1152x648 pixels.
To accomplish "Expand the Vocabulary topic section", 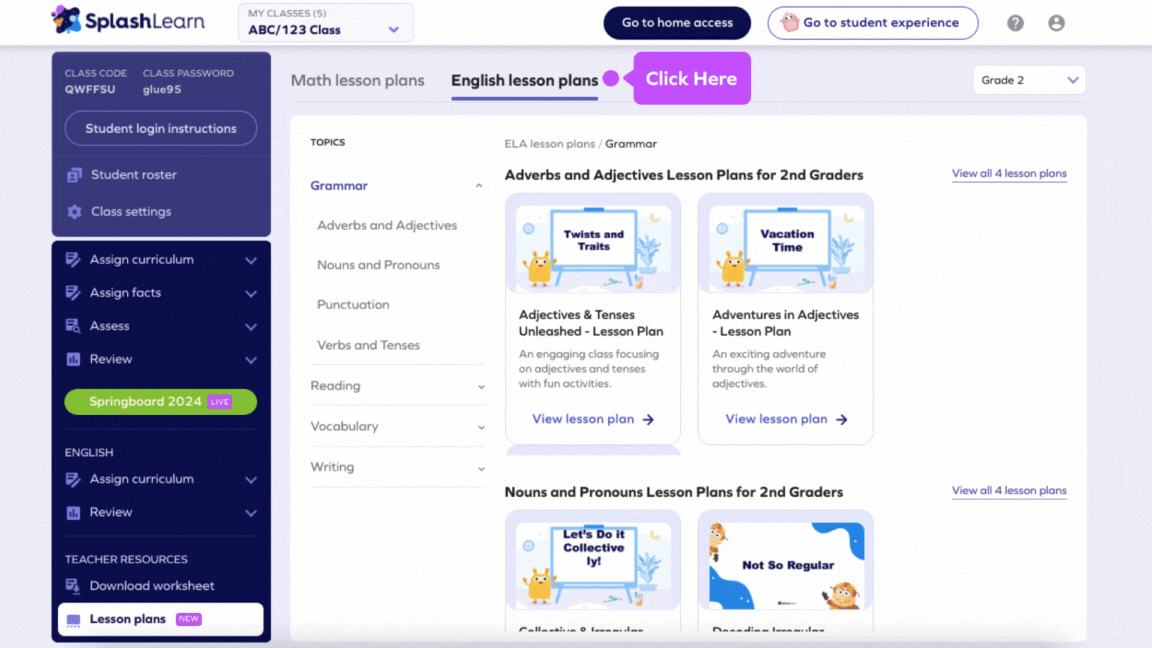I will [481, 427].
